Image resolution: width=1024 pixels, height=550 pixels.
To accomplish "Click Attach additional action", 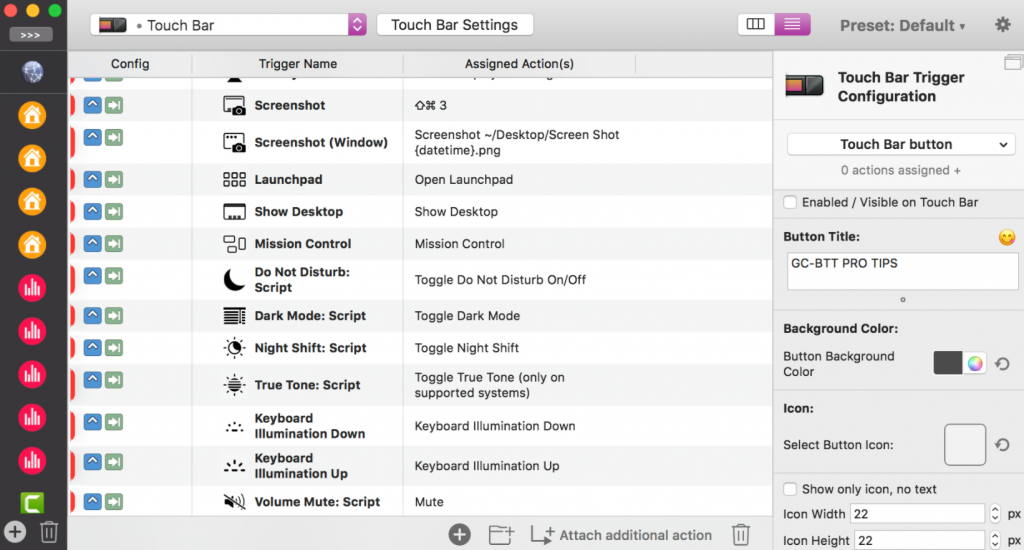I will 622,535.
